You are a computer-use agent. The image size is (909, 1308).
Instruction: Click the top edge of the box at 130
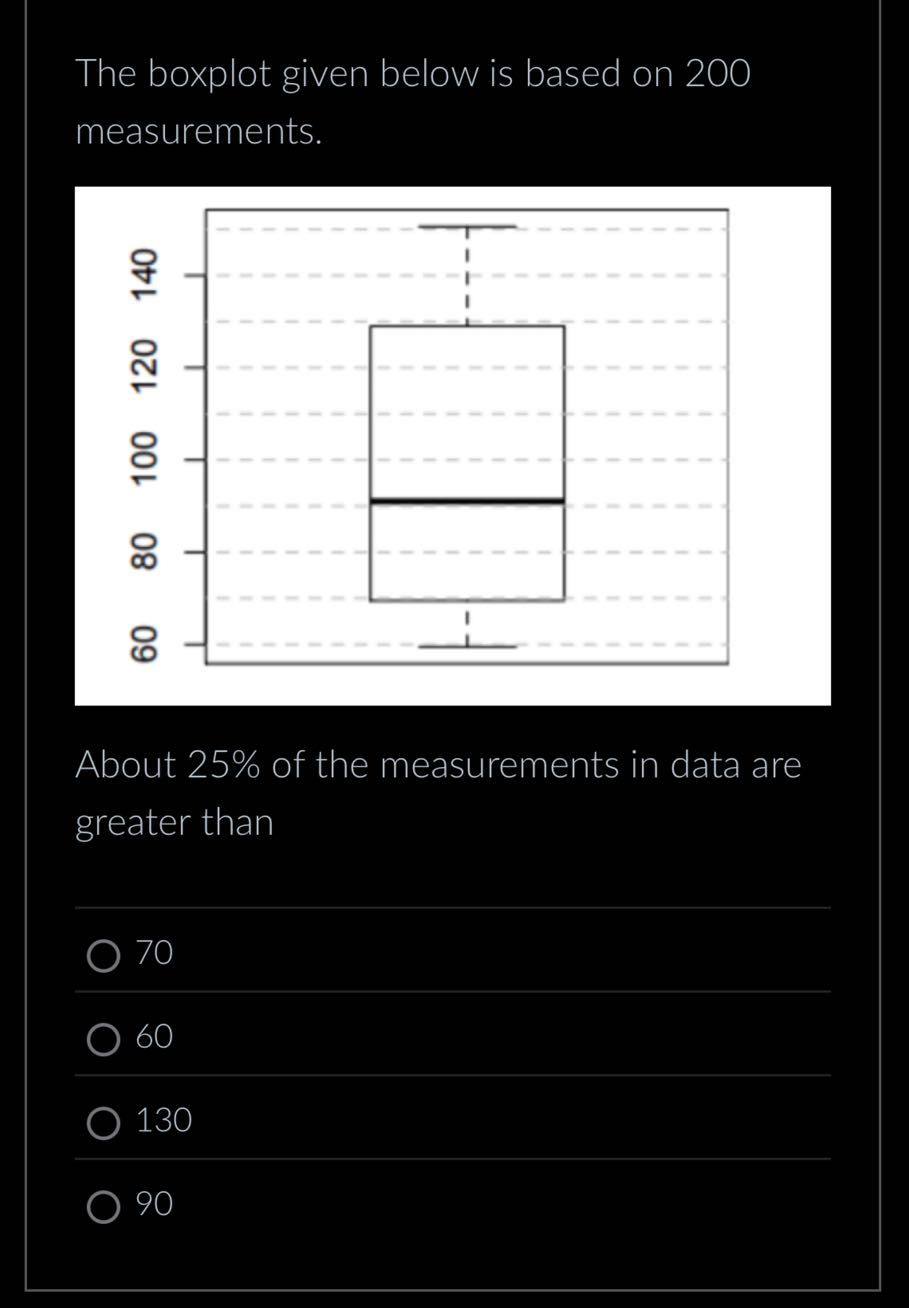466,326
